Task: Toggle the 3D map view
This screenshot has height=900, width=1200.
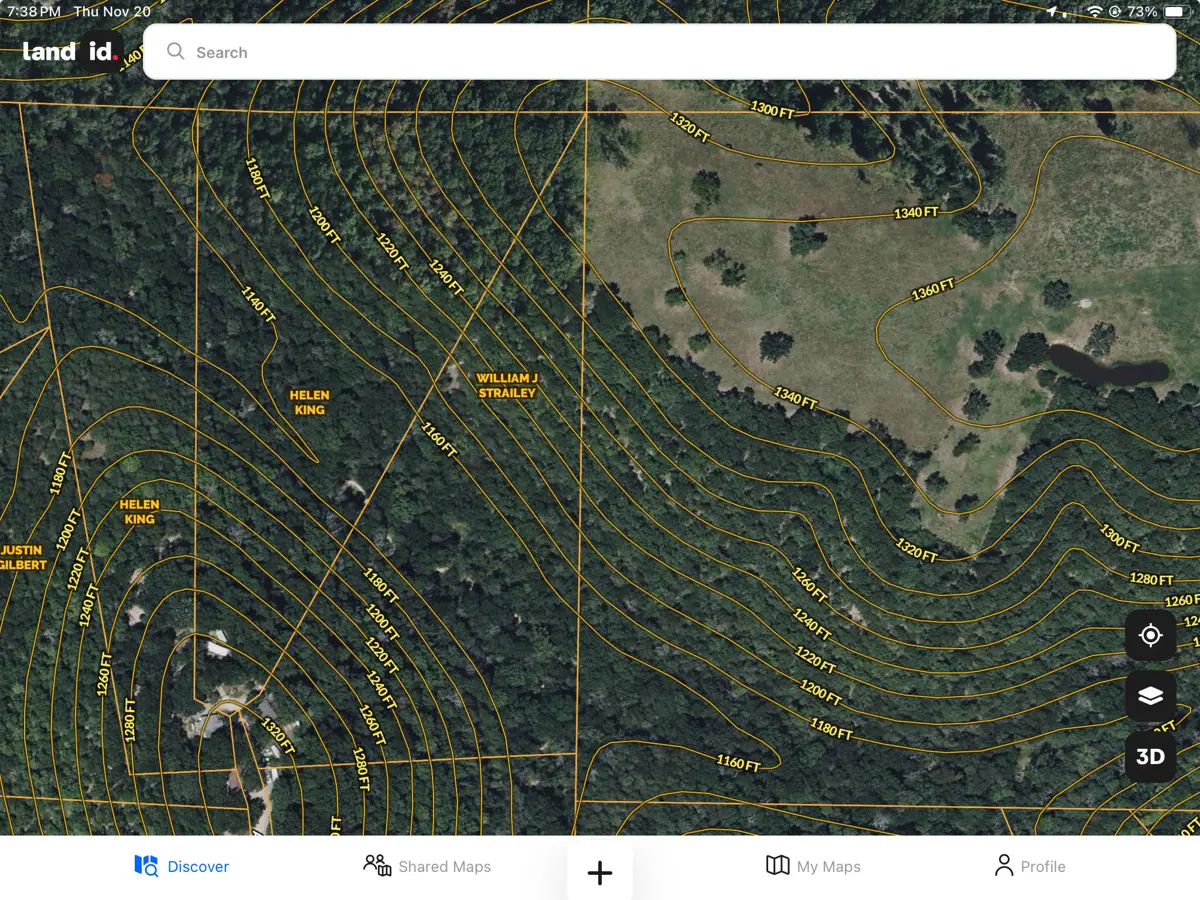Action: coord(1150,757)
